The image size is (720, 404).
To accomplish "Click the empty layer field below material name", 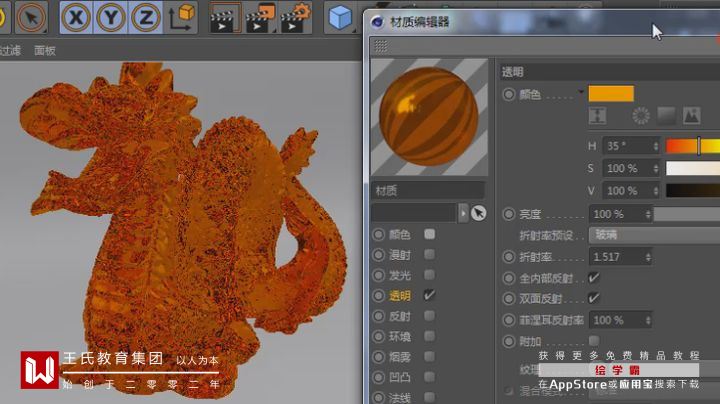I will tap(414, 213).
